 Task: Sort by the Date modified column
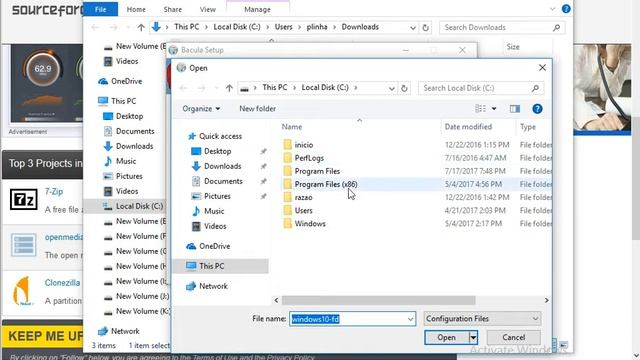[x=468, y=127]
